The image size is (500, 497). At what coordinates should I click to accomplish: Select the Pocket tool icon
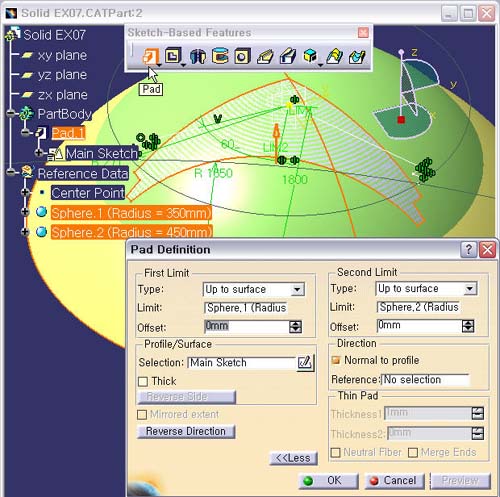tap(173, 55)
